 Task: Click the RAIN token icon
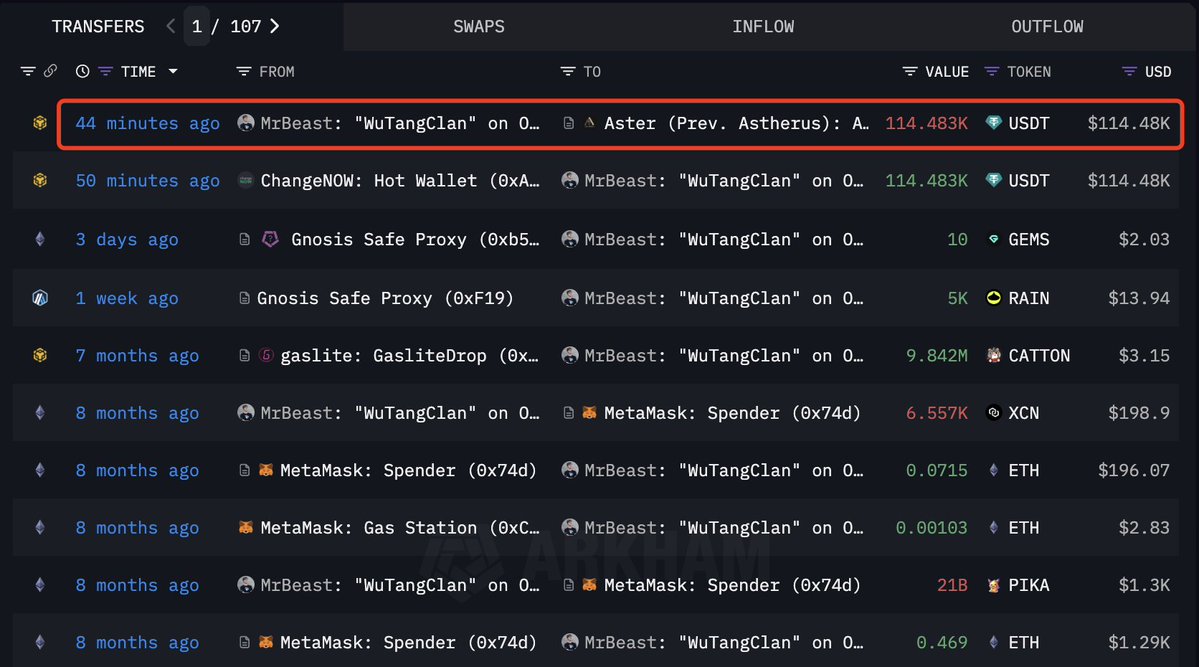[993, 298]
